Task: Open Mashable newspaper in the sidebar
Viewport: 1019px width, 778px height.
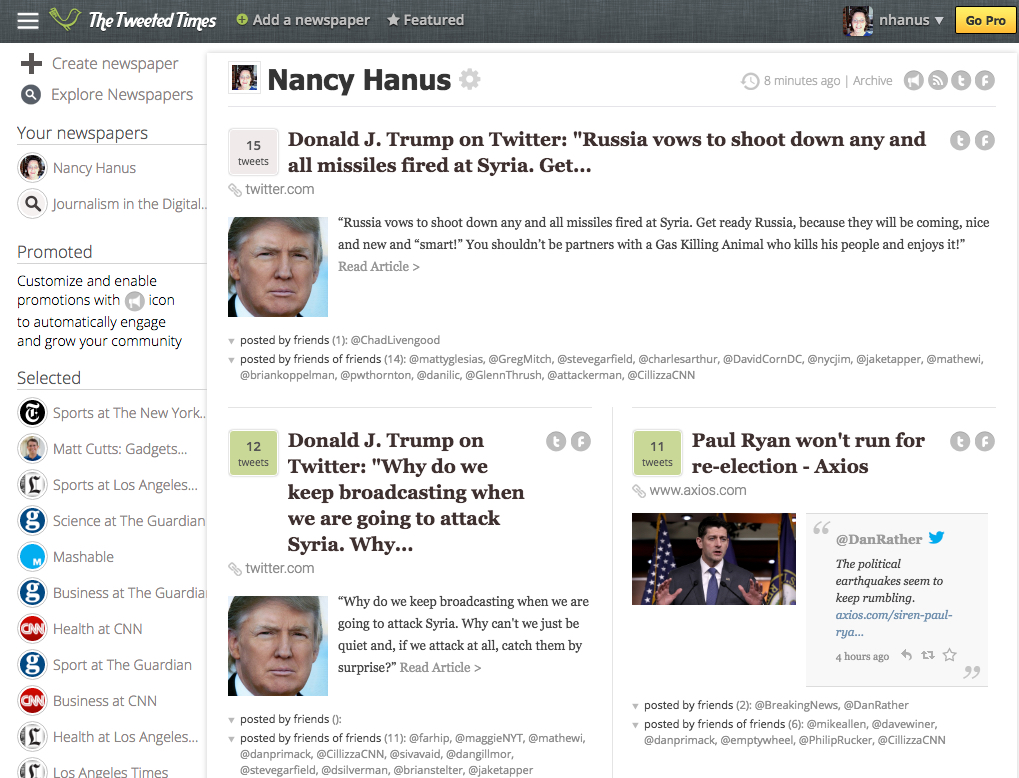Action: coord(83,557)
